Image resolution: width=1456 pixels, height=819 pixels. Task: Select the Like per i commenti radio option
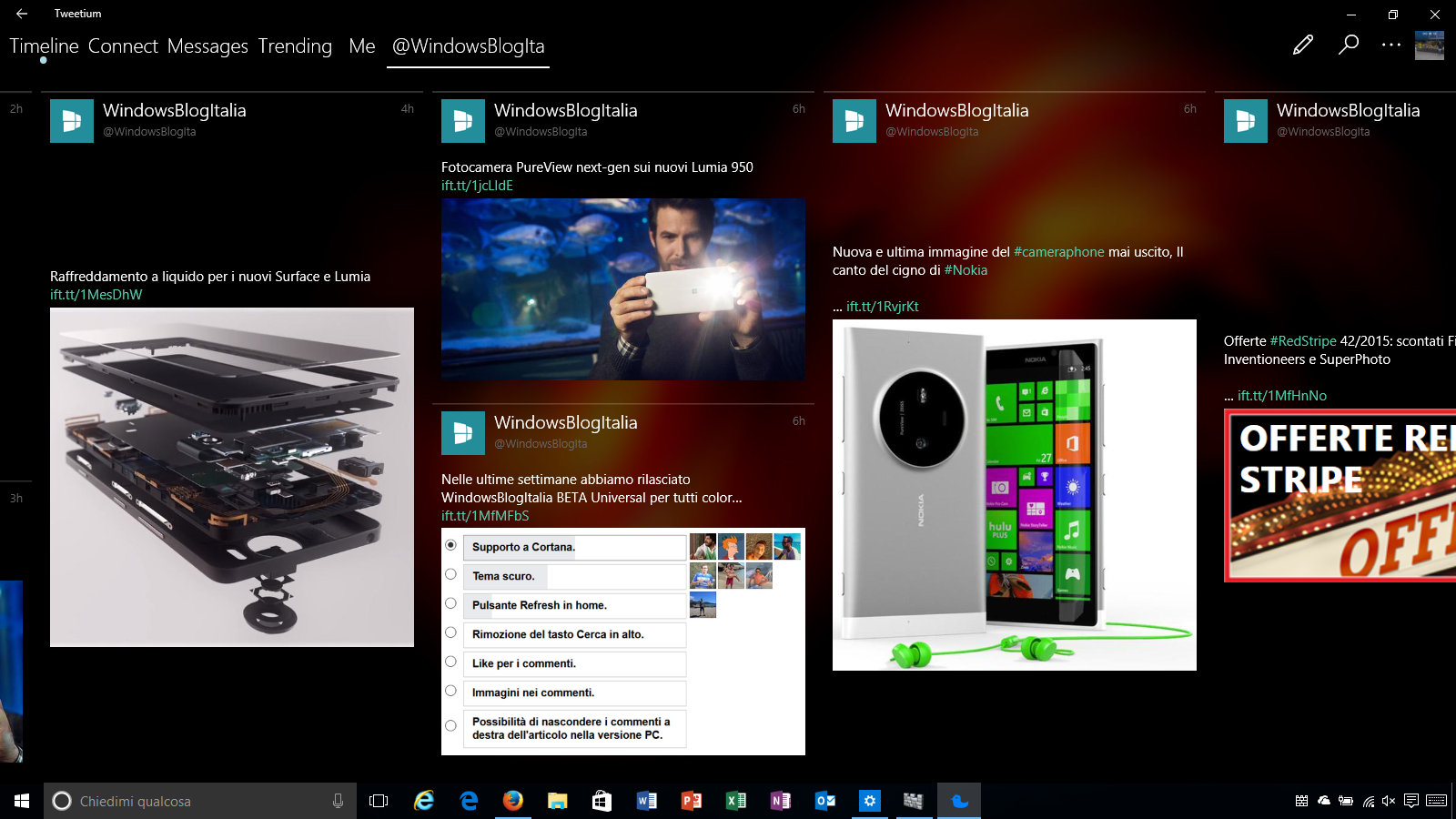click(x=450, y=662)
